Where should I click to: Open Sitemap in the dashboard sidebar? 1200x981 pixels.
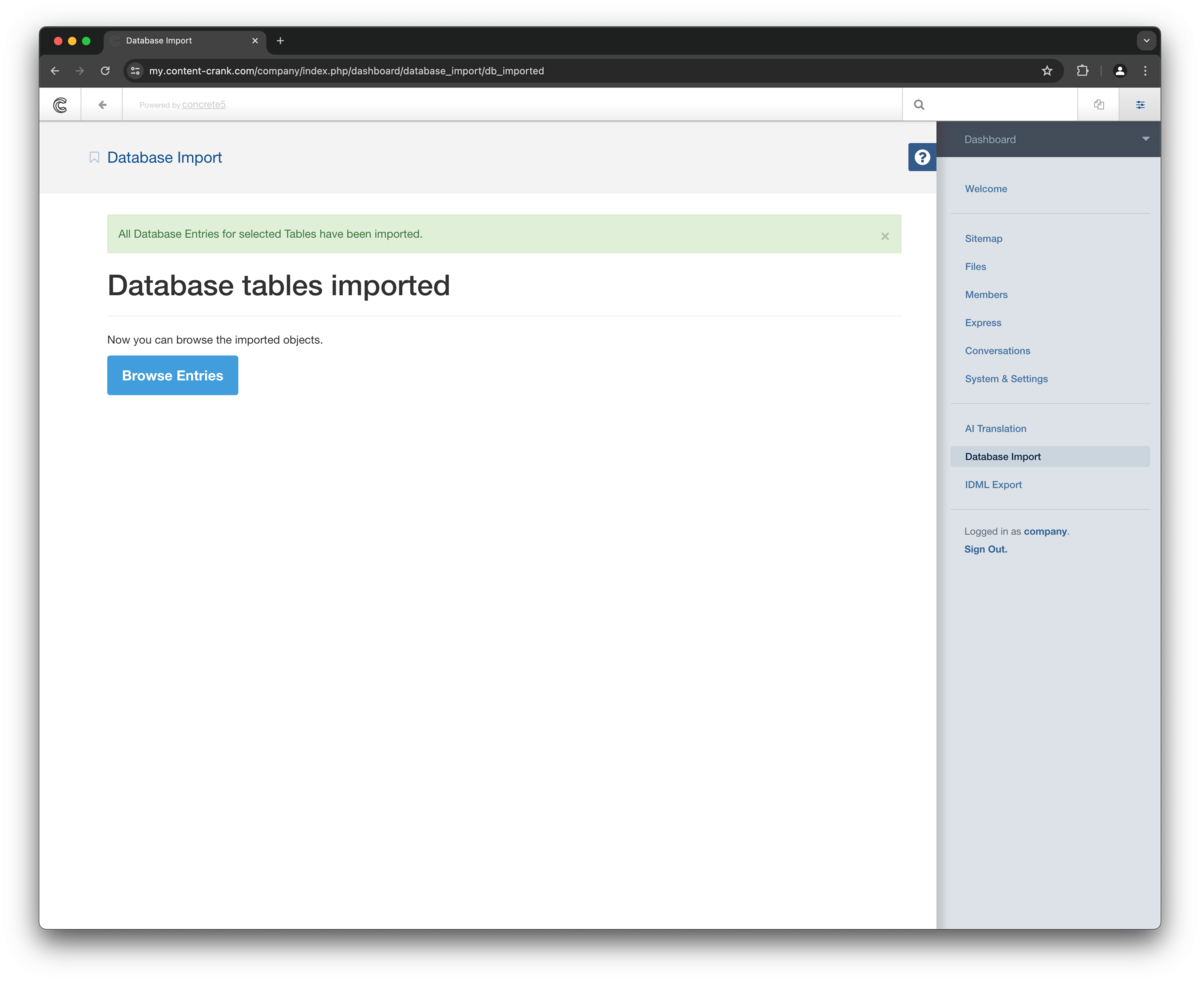tap(984, 239)
